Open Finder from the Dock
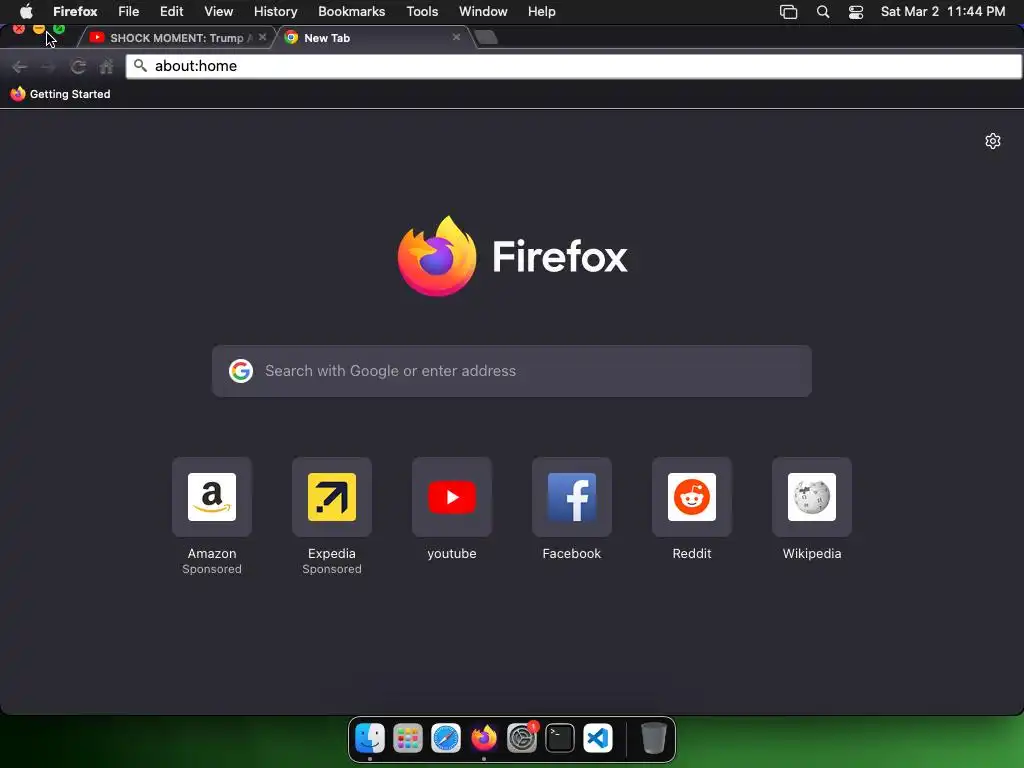 (x=370, y=738)
